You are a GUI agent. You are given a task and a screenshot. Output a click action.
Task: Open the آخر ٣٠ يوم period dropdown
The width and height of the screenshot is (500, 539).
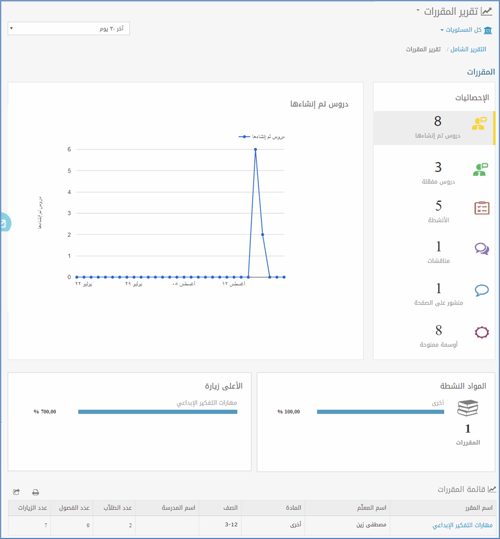(69, 29)
